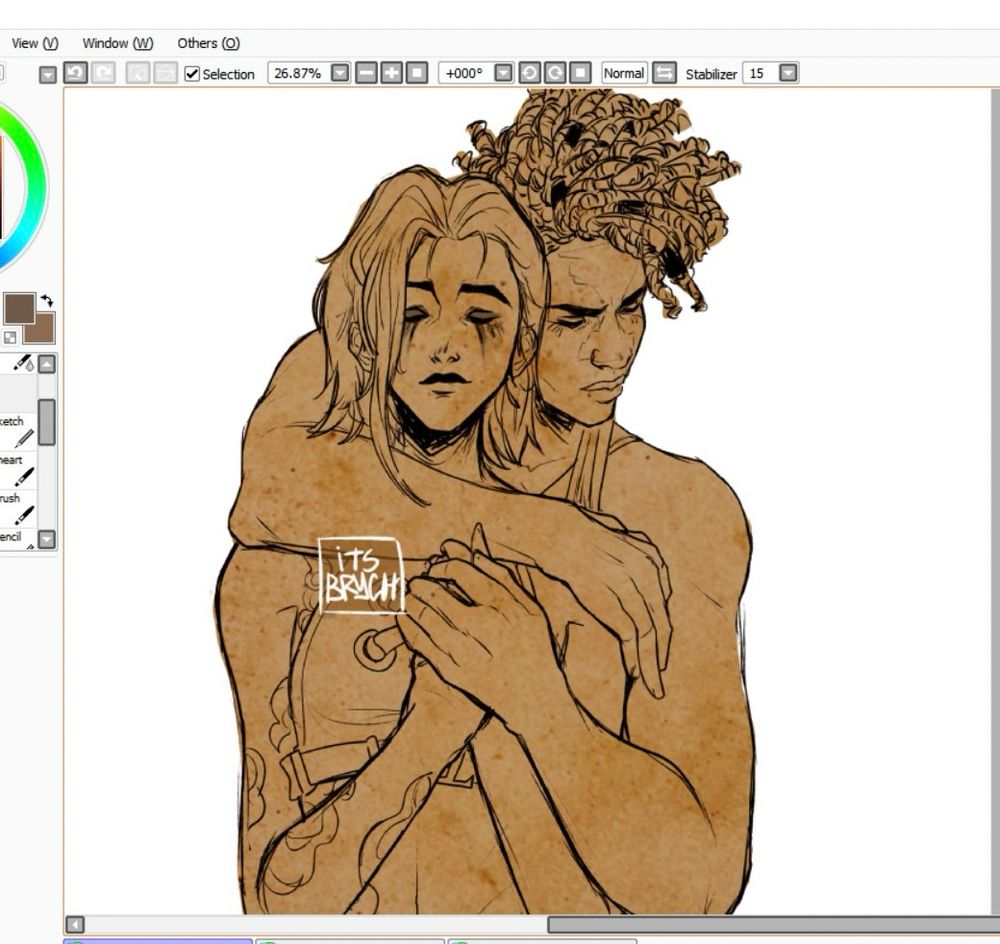This screenshot has height=944, width=1000.
Task: Swap foreground and background colors
Action: click(47, 300)
